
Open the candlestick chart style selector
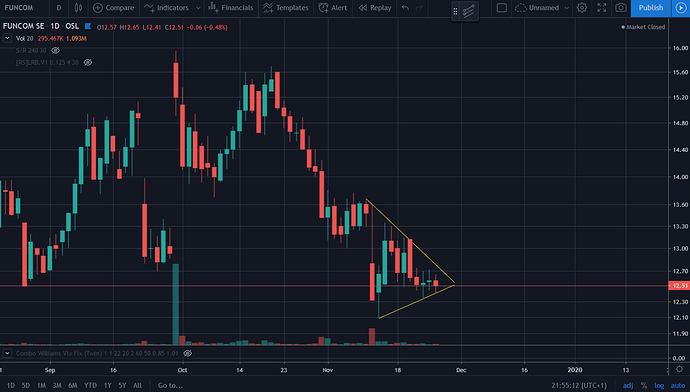coord(78,8)
